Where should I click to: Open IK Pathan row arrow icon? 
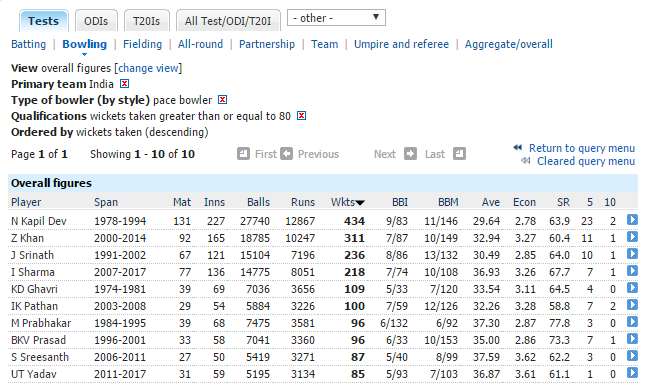tap(632, 305)
